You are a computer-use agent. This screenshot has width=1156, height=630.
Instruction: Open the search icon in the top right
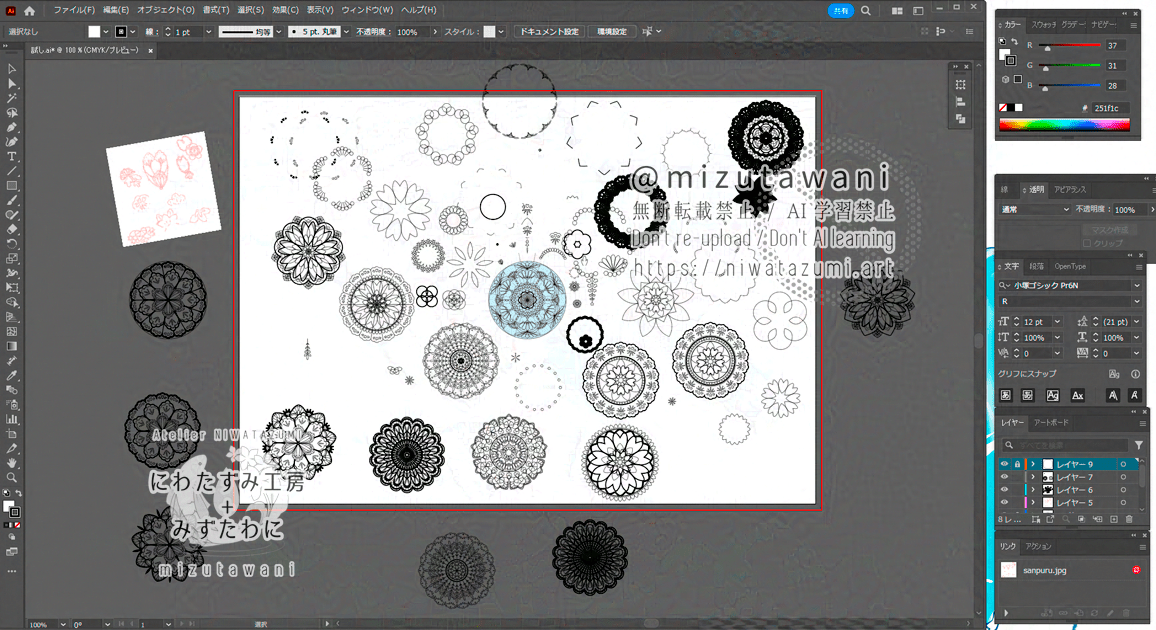point(865,10)
